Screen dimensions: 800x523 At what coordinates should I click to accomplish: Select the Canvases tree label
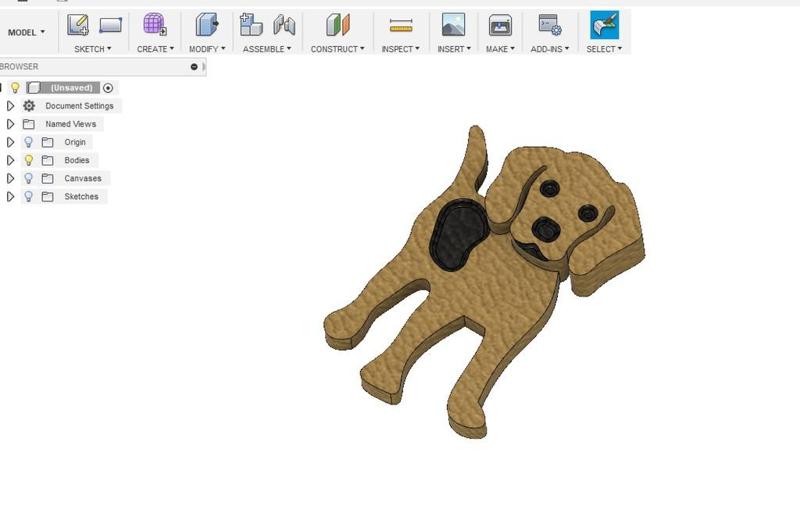tap(83, 179)
